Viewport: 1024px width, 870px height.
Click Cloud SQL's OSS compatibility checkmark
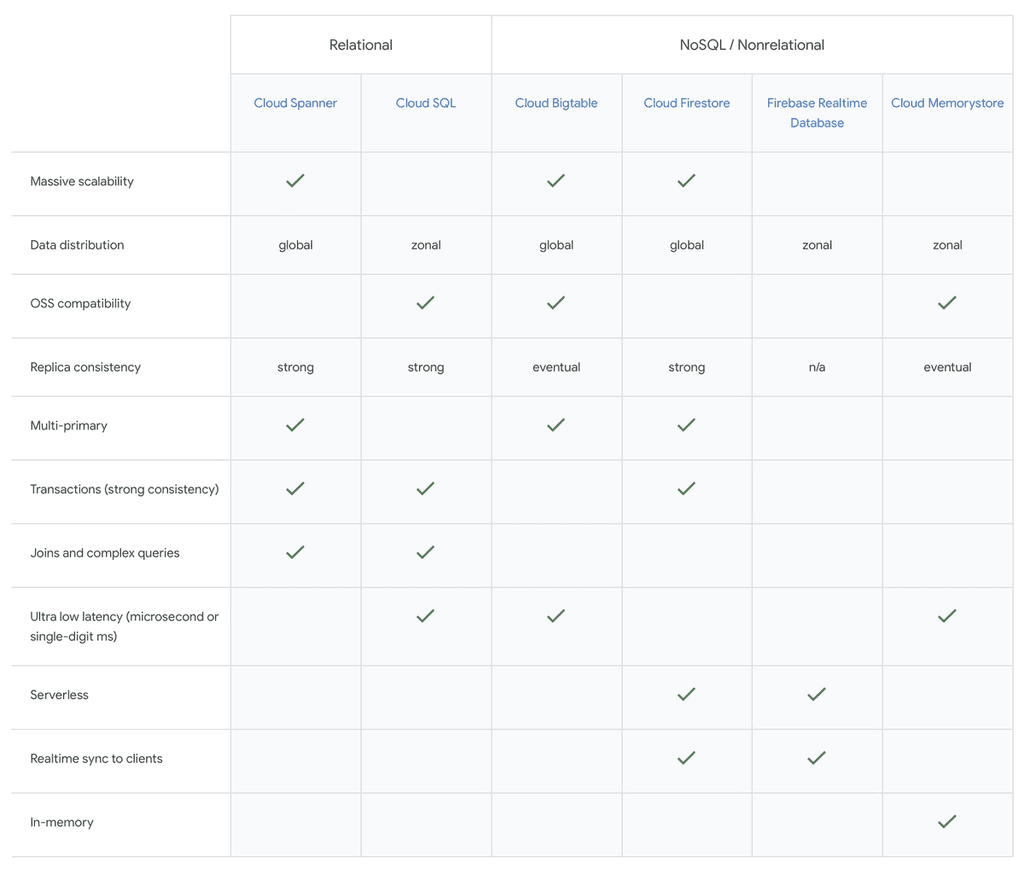(x=425, y=303)
